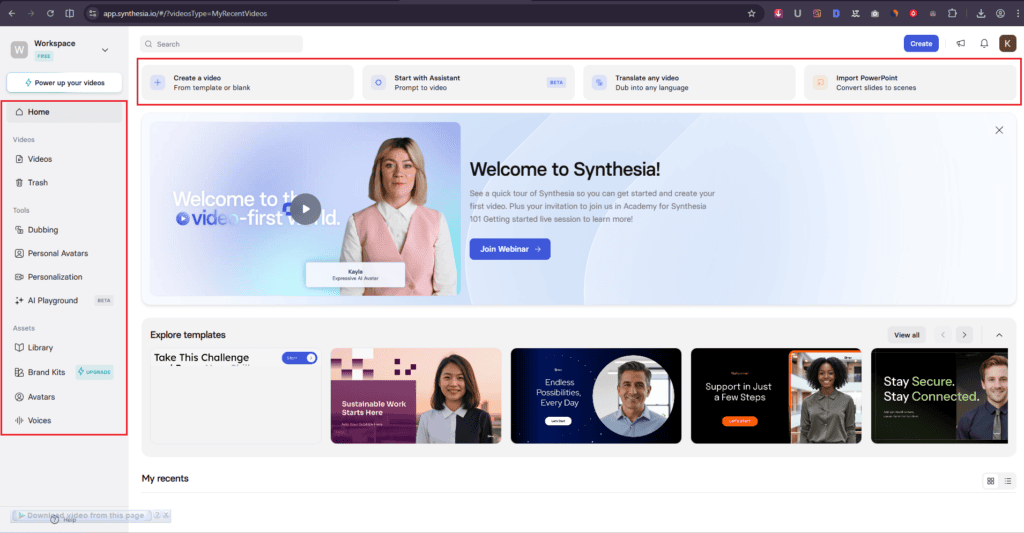Click the plus icon on Create a video
Viewport: 1024px width, 533px height.
(157, 82)
